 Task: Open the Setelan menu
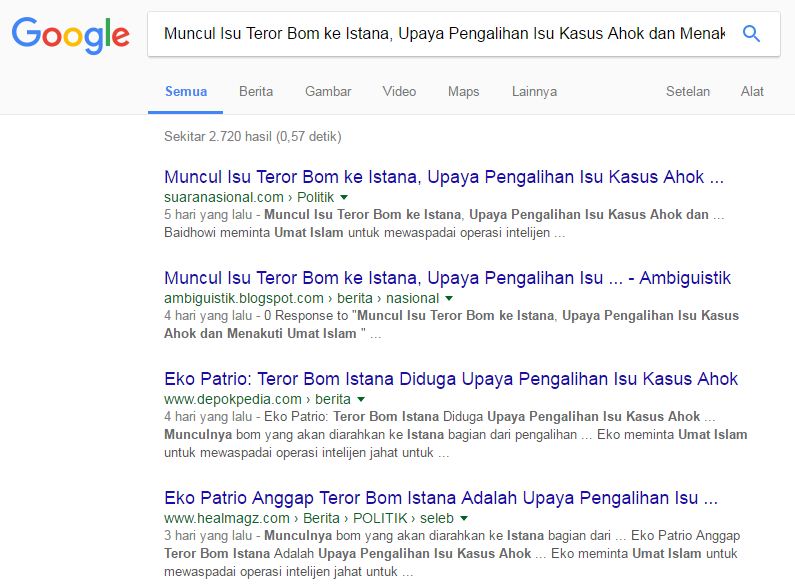tap(688, 92)
